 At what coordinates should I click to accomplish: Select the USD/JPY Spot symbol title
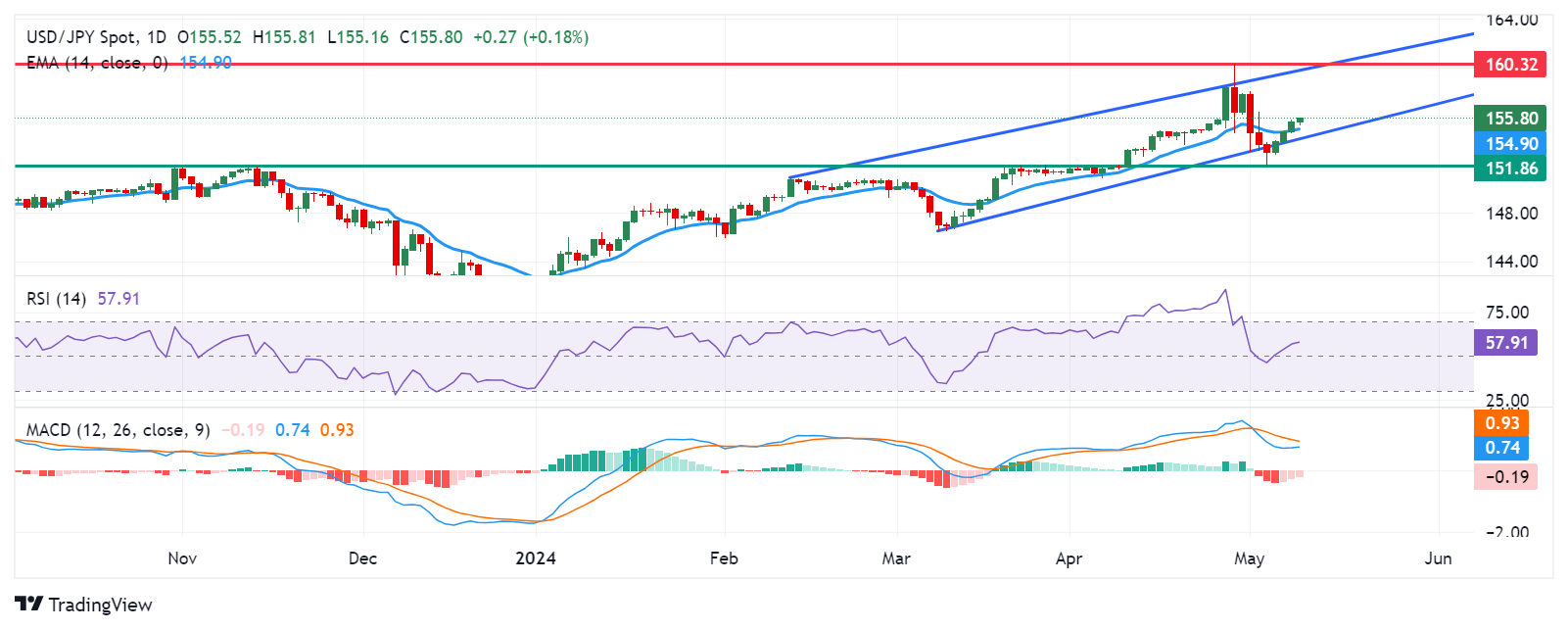(x=95, y=37)
